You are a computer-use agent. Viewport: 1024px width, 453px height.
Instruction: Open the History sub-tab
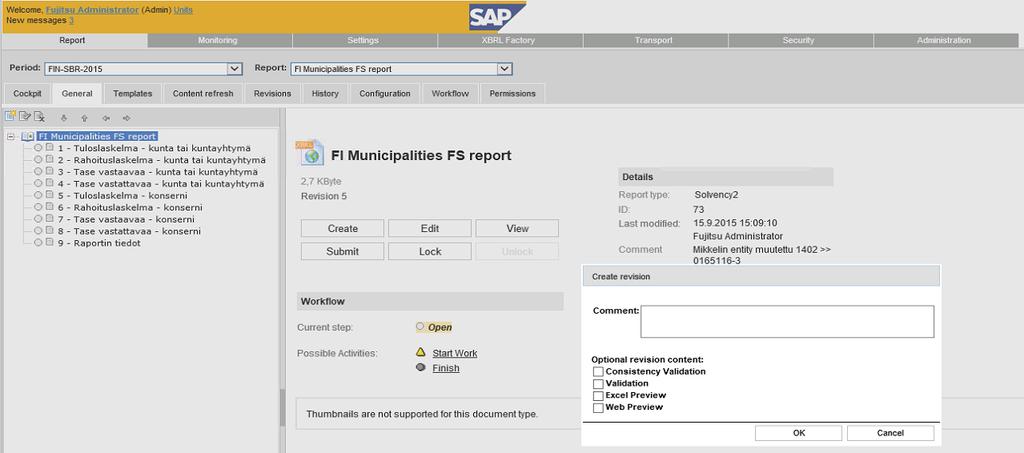click(x=325, y=93)
